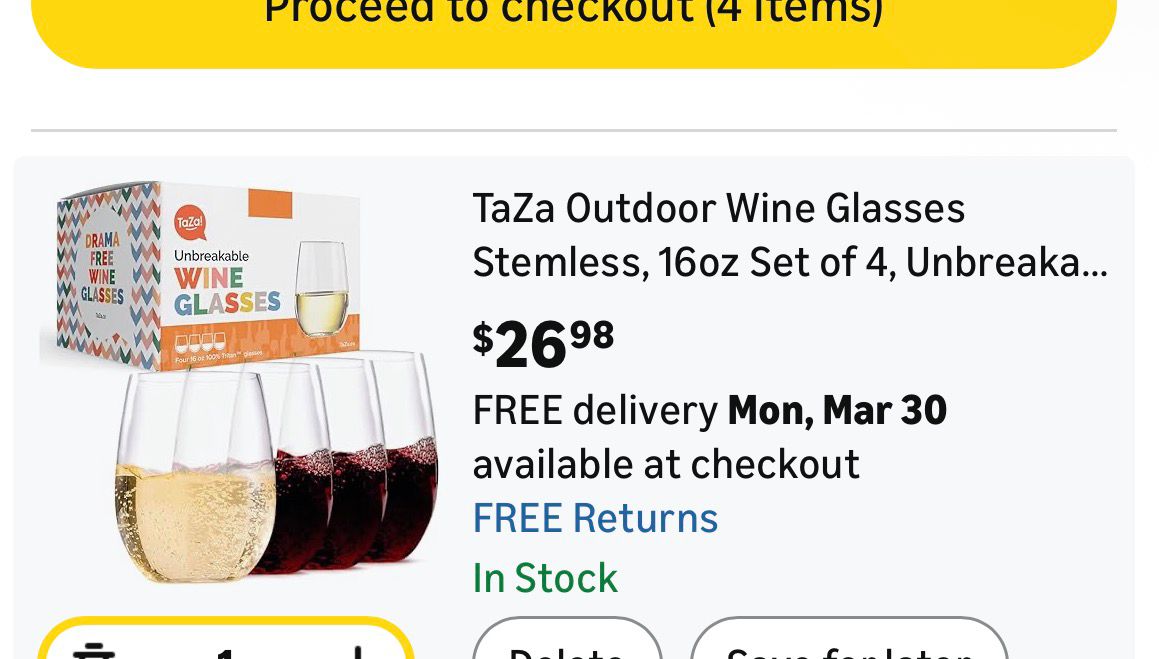Click the 'available at checkout' text

665,465
